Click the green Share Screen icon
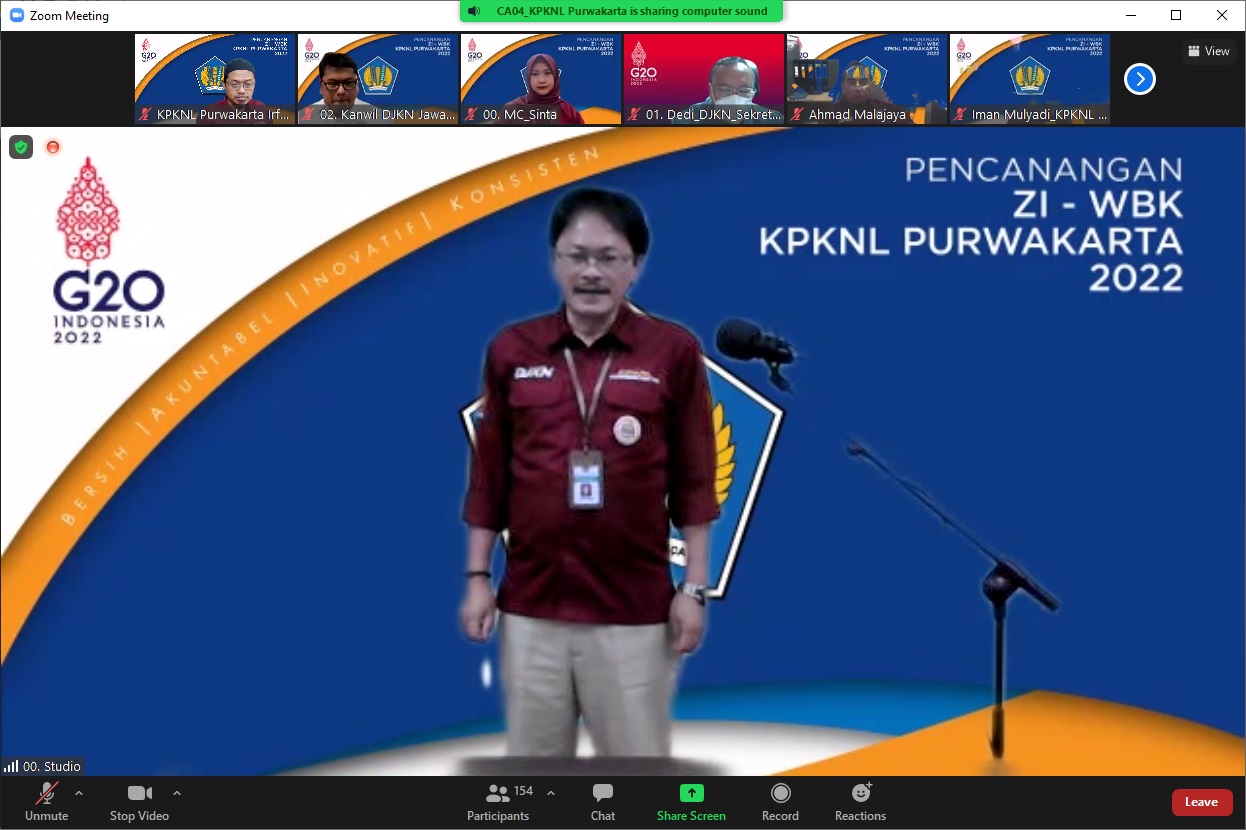Viewport: 1246px width, 830px height. [691, 792]
